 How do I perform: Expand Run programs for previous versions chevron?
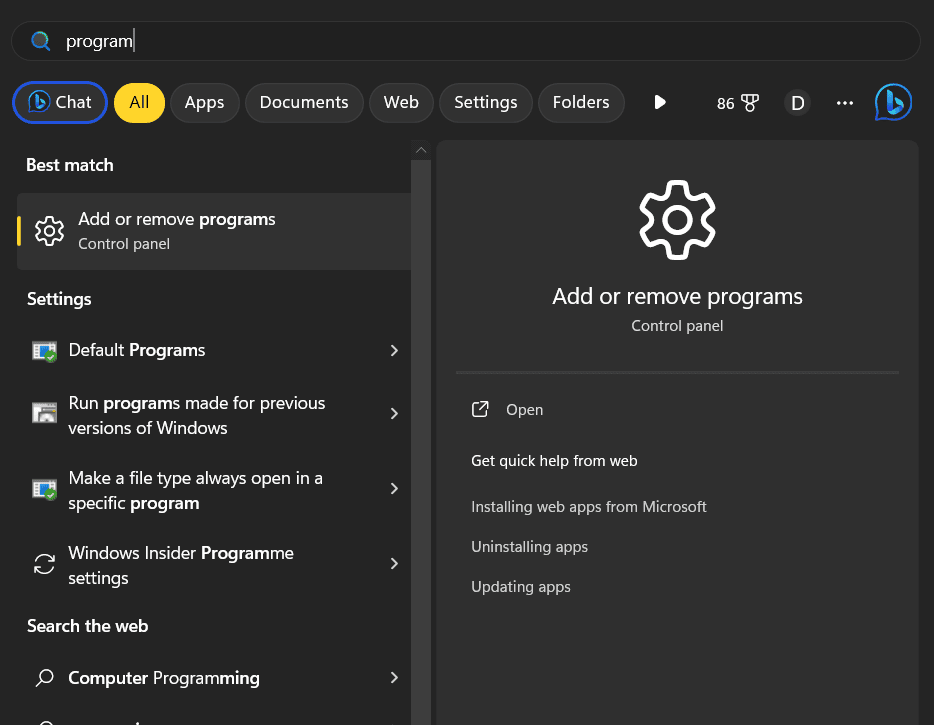coord(394,414)
